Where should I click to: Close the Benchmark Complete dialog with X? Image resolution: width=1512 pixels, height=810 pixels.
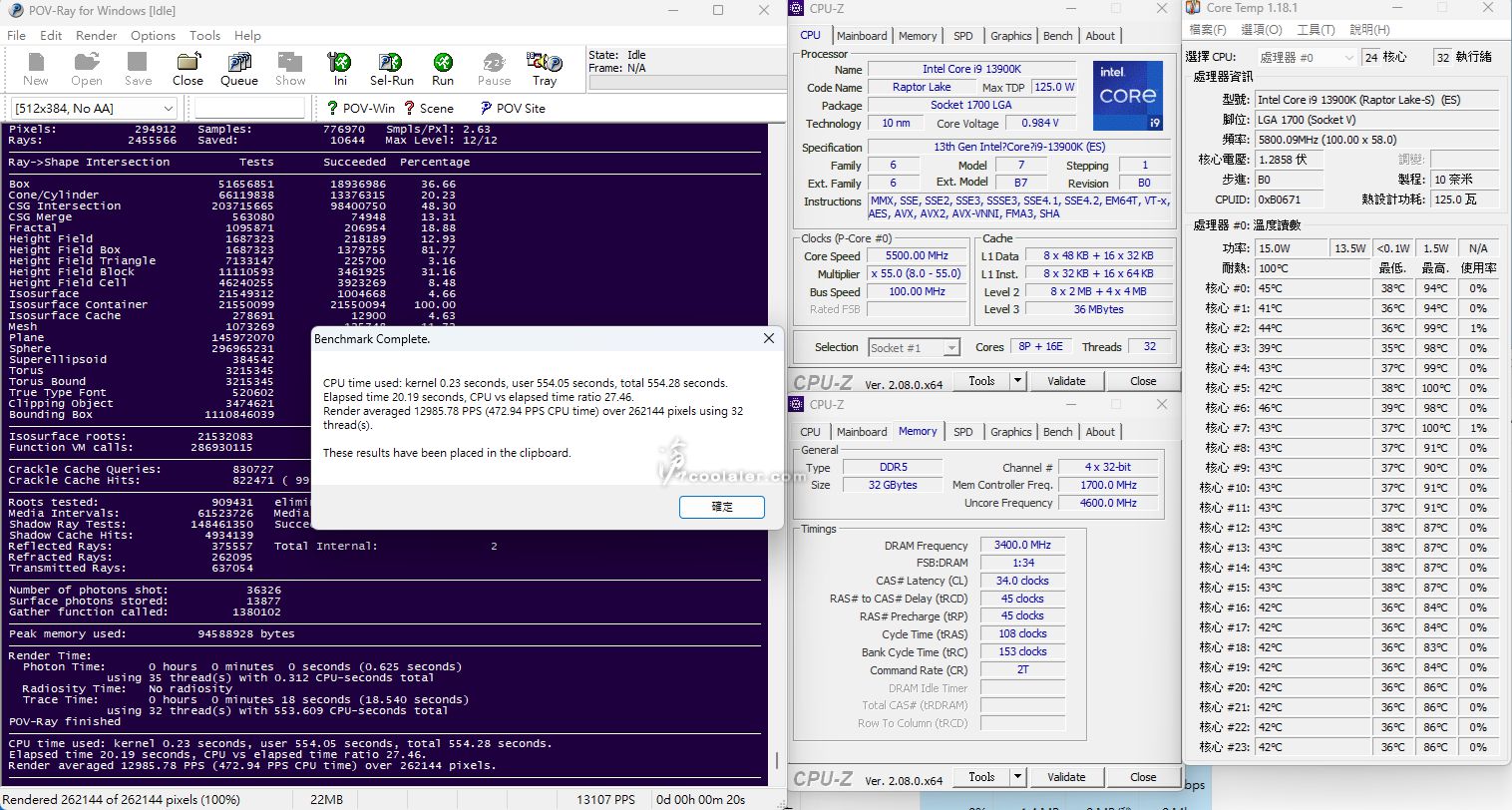click(x=768, y=339)
